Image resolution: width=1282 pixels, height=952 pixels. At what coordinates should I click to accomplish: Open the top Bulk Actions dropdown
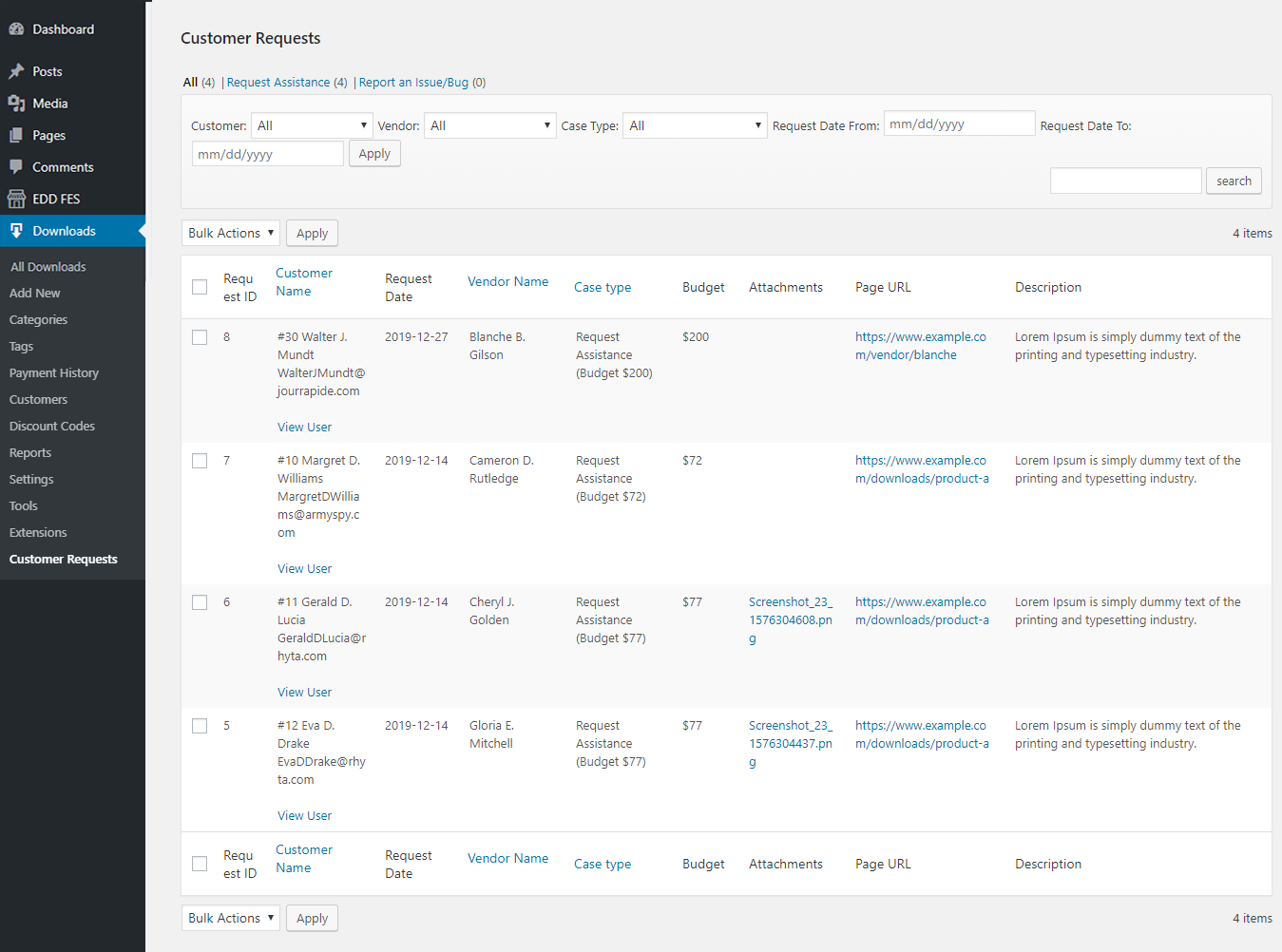(x=231, y=233)
